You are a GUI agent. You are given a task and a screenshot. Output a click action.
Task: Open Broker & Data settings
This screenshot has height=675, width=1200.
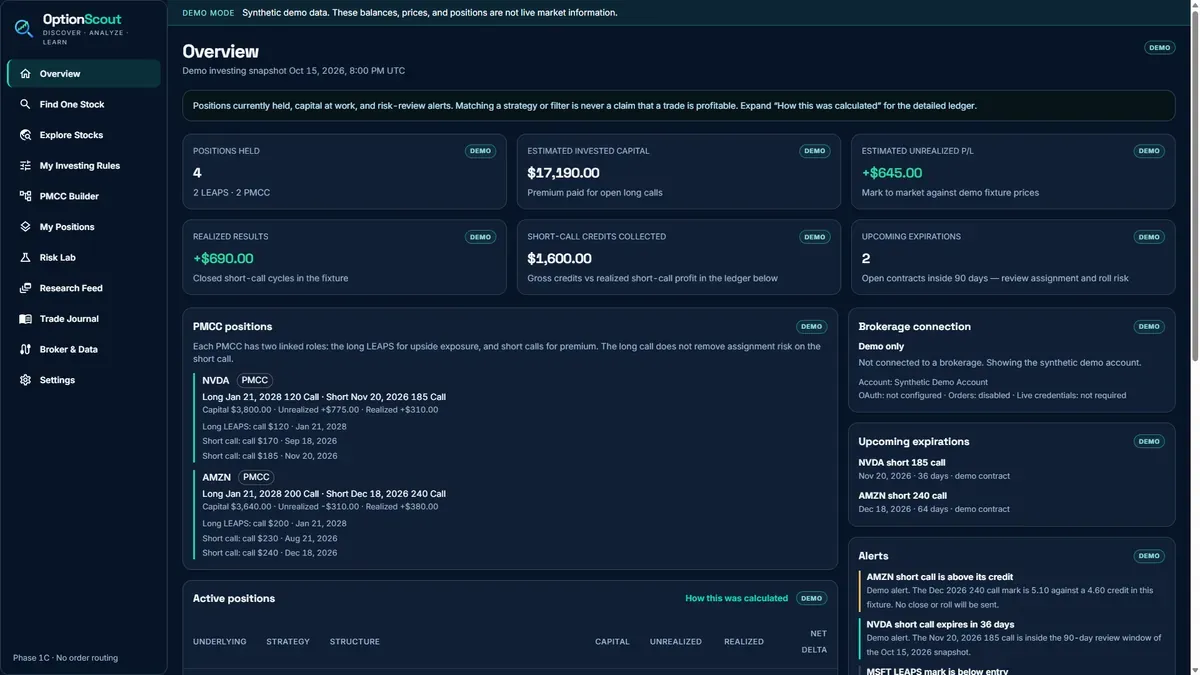tap(84, 350)
